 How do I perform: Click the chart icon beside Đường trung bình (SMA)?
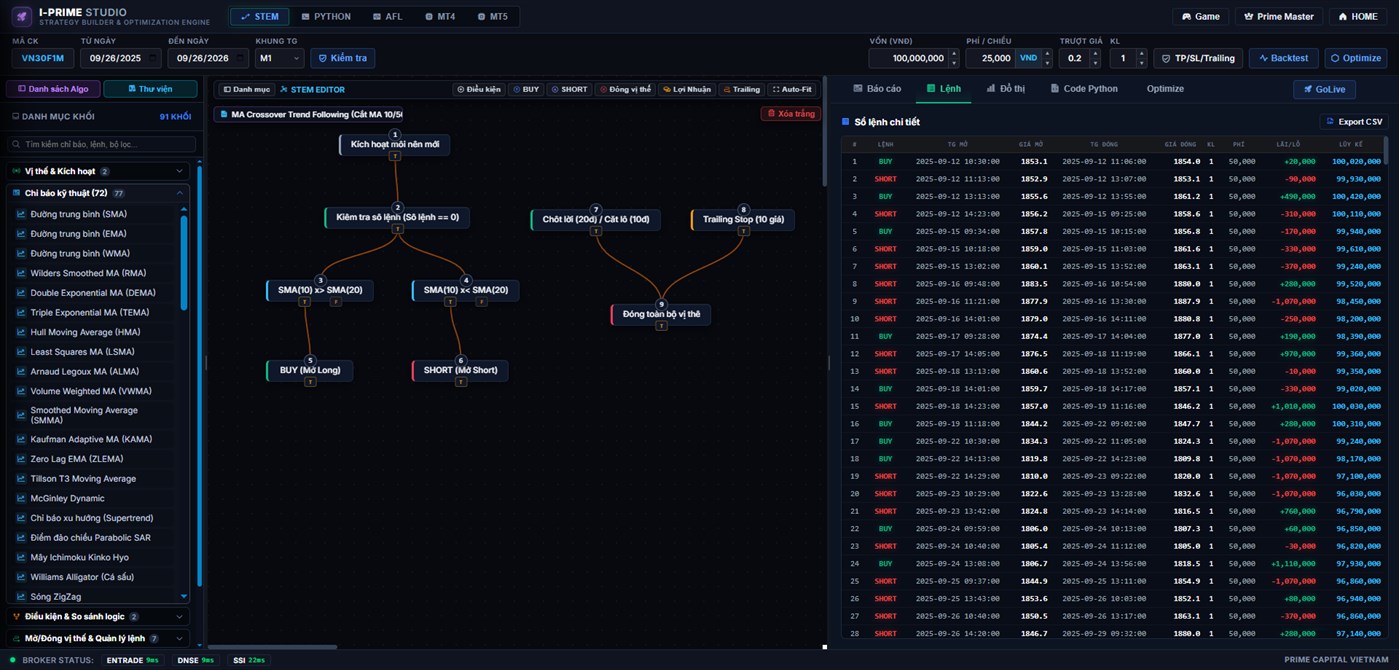point(21,214)
